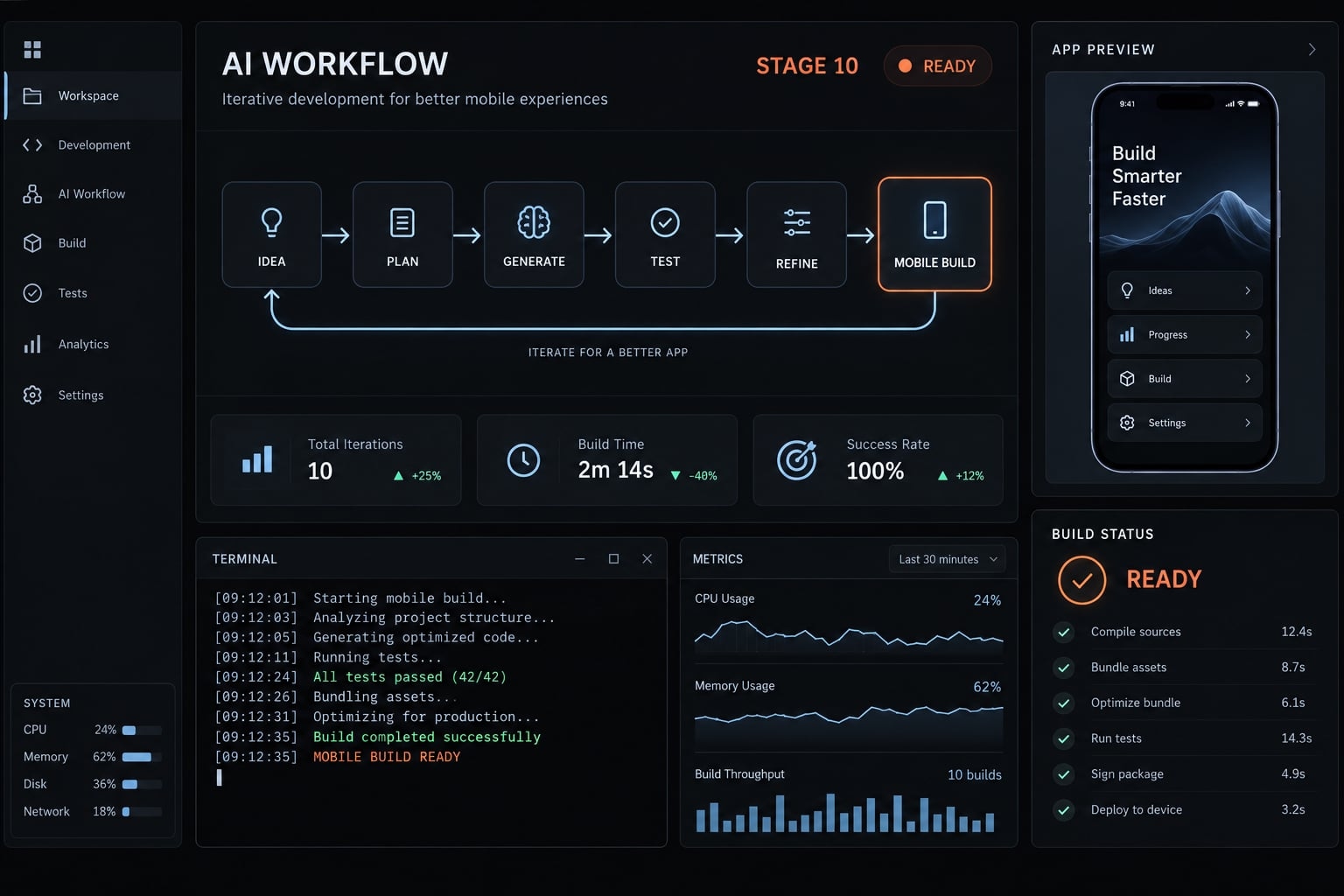Screen dimensions: 1344x896
Task: Click the lightbulb icon in phone Ideas row
Action: (1127, 290)
